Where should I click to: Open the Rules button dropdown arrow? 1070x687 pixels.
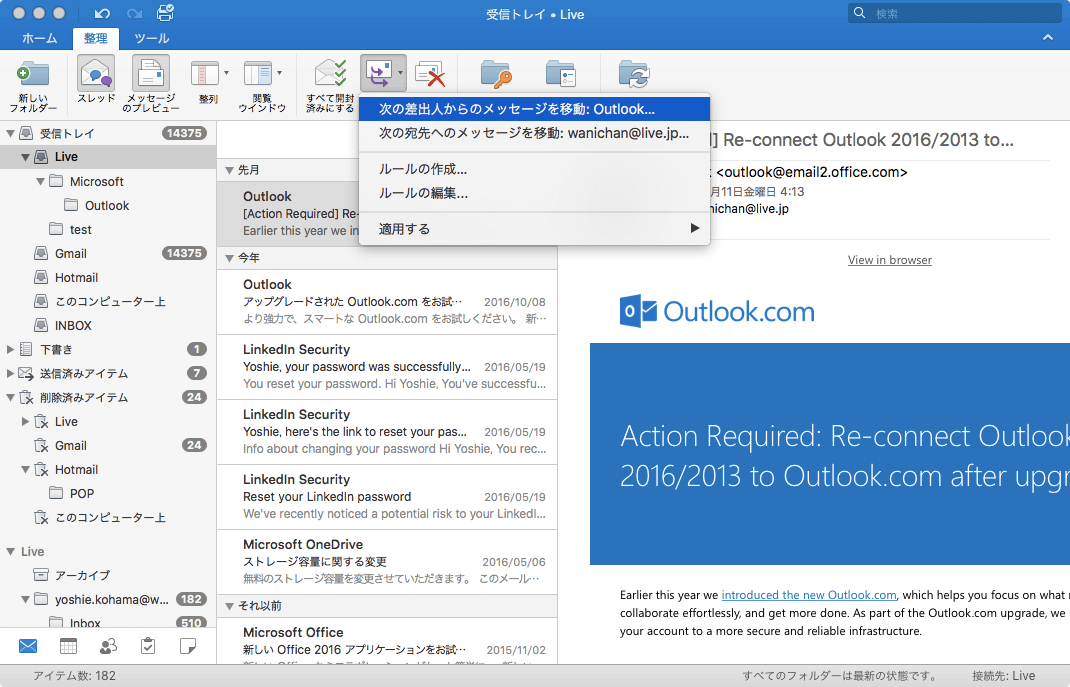coord(401,72)
